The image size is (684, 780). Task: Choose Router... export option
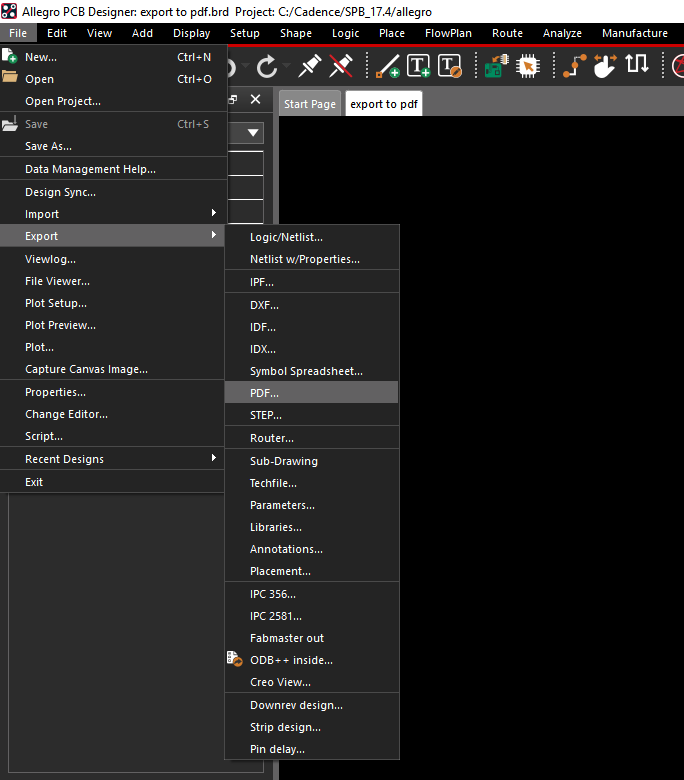pos(311,438)
